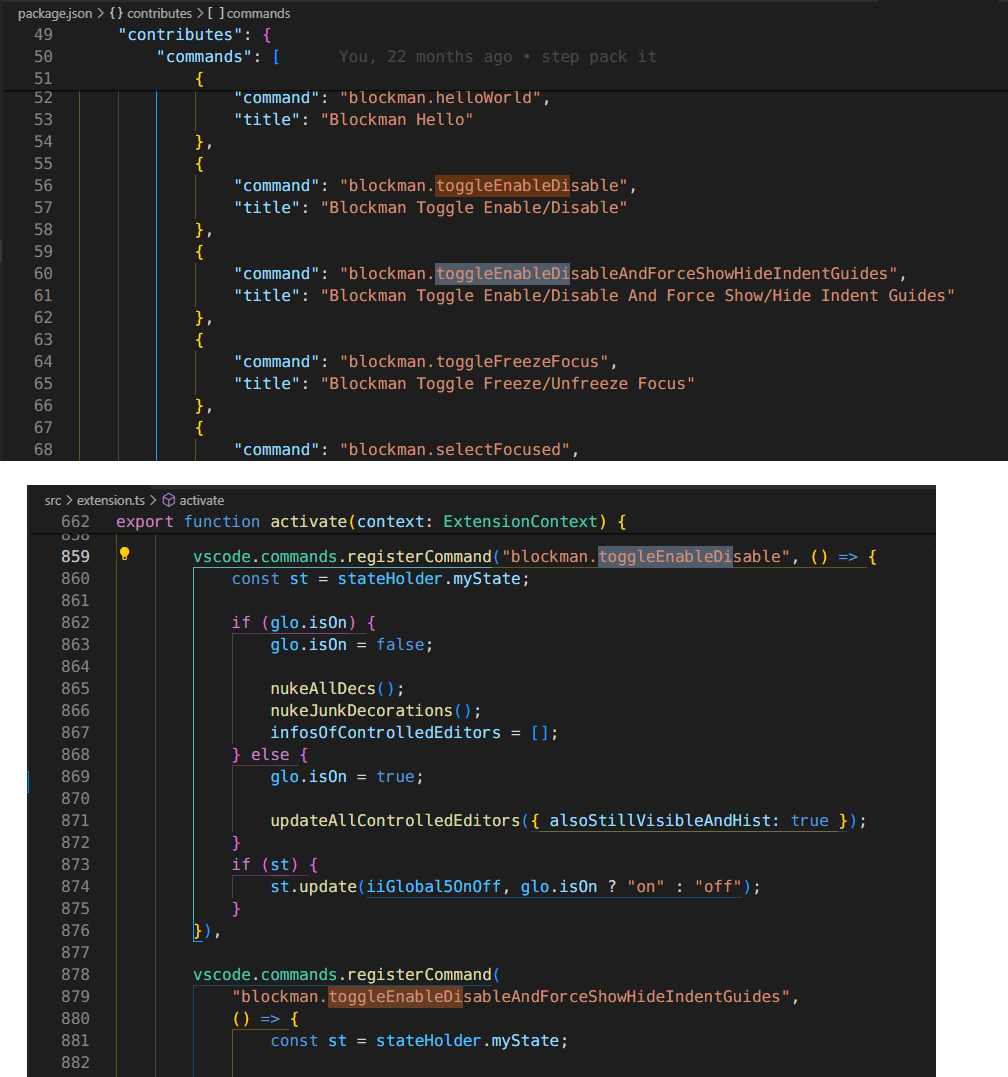
Task: Select the src breadcrumb item
Action: coord(52,499)
